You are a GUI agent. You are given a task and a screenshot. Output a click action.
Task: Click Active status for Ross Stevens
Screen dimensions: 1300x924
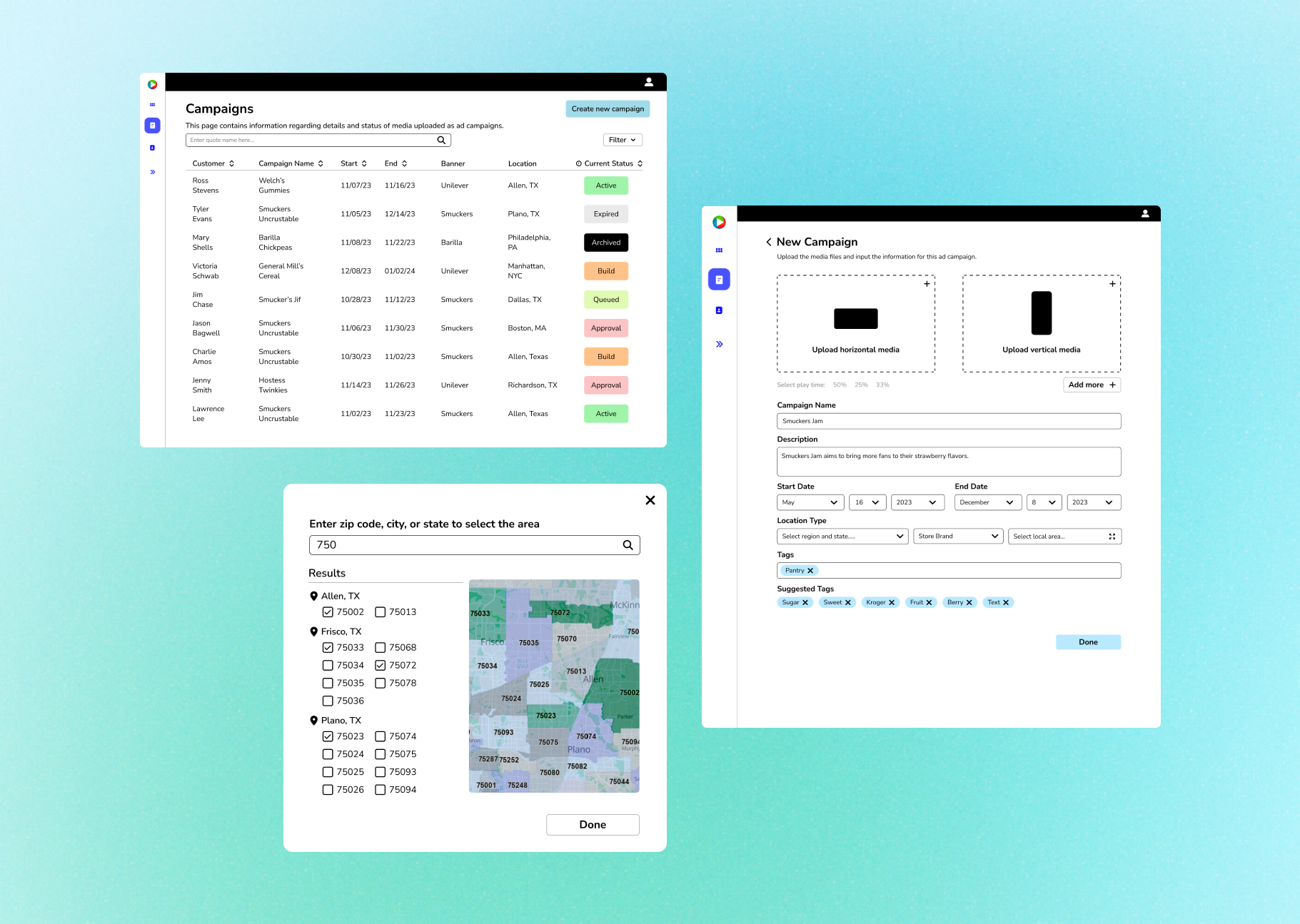(x=606, y=186)
